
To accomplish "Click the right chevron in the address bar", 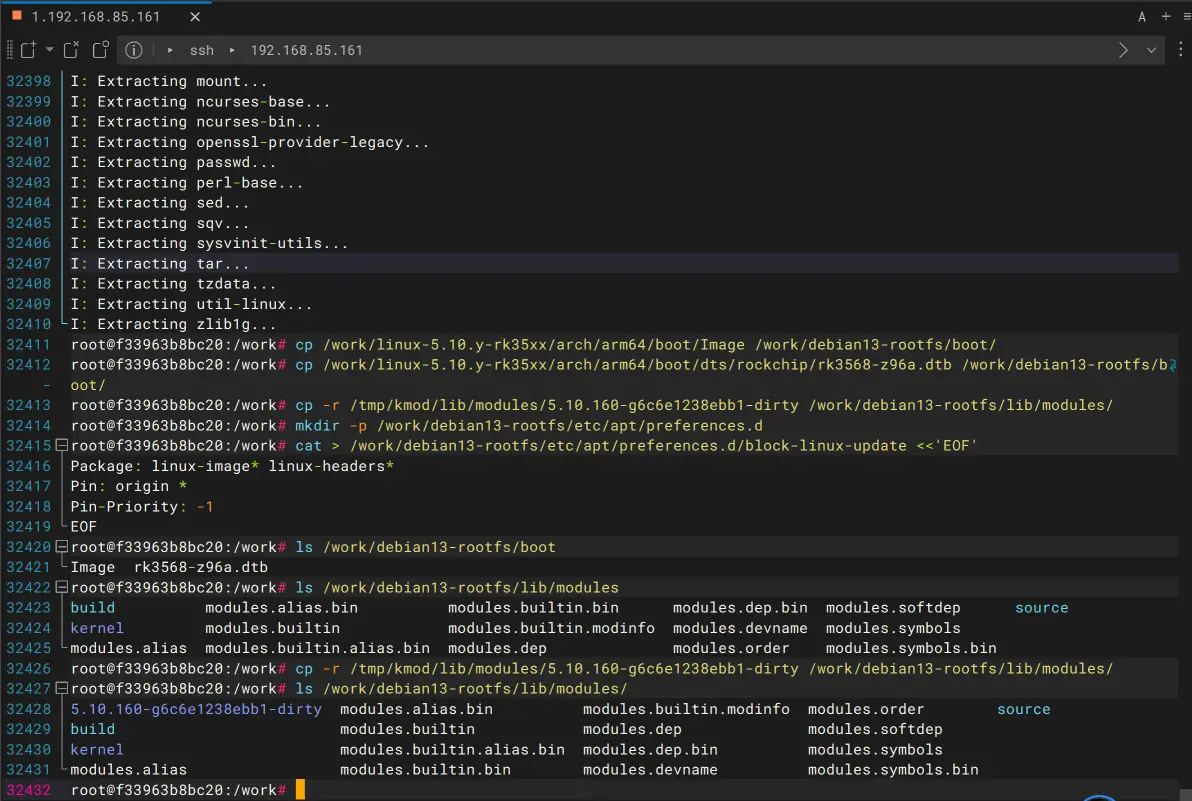I will point(1123,50).
